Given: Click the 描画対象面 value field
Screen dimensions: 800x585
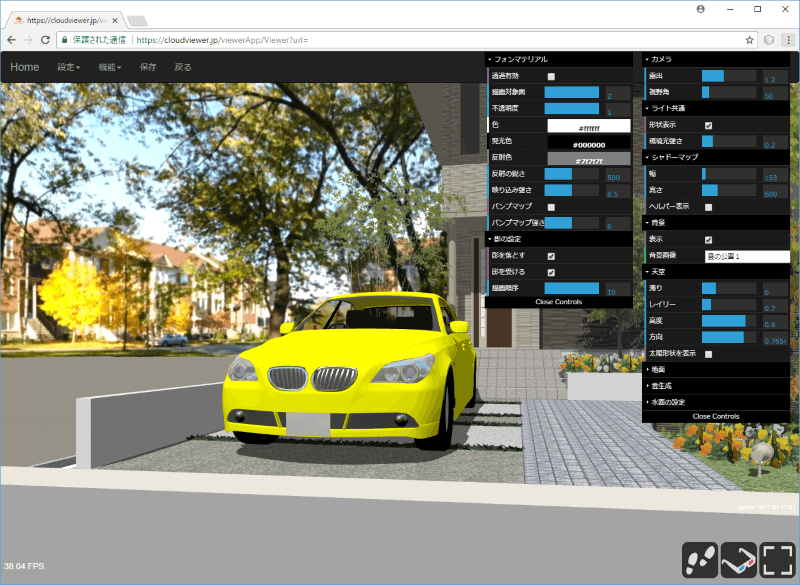Looking at the screenshot, I should (x=618, y=93).
